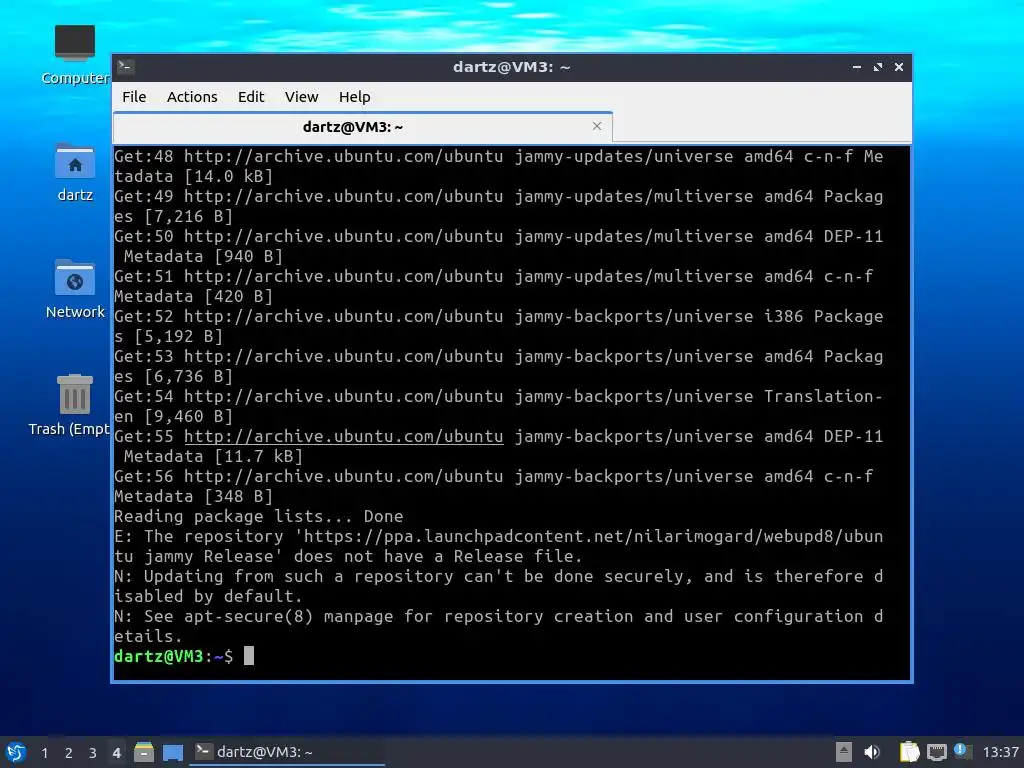Image resolution: width=1024 pixels, height=768 pixels.
Task: Select the dartz@VM3: ~ terminal tab
Action: 362,127
